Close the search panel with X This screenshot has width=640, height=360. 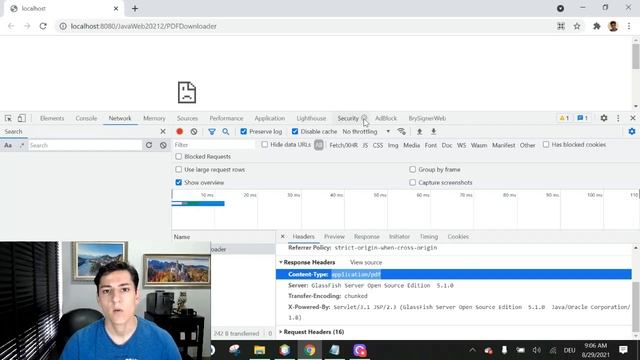click(x=163, y=131)
